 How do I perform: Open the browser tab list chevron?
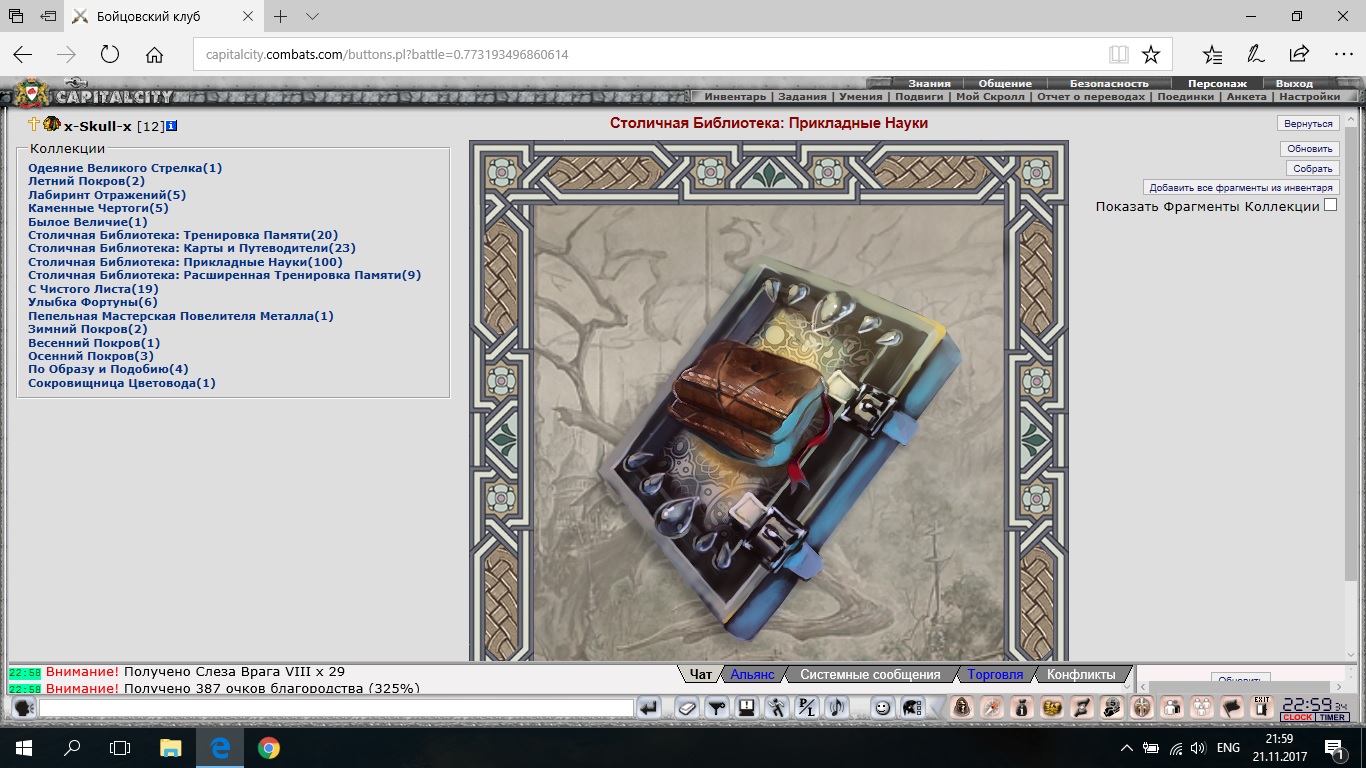click(312, 17)
